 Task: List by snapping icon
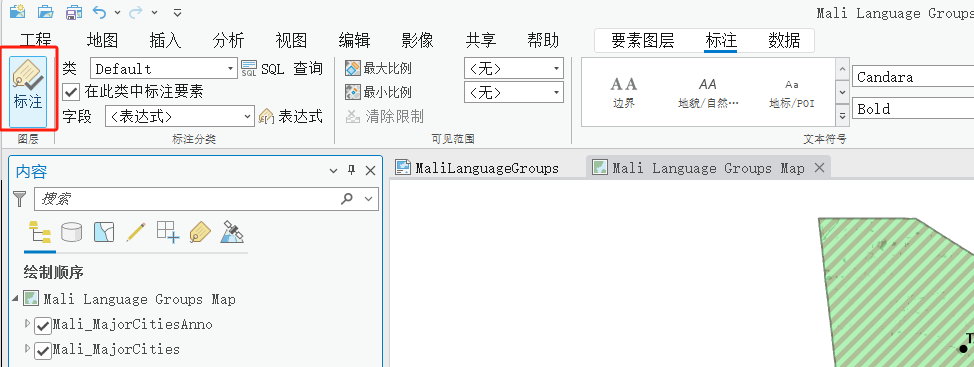[x=168, y=232]
